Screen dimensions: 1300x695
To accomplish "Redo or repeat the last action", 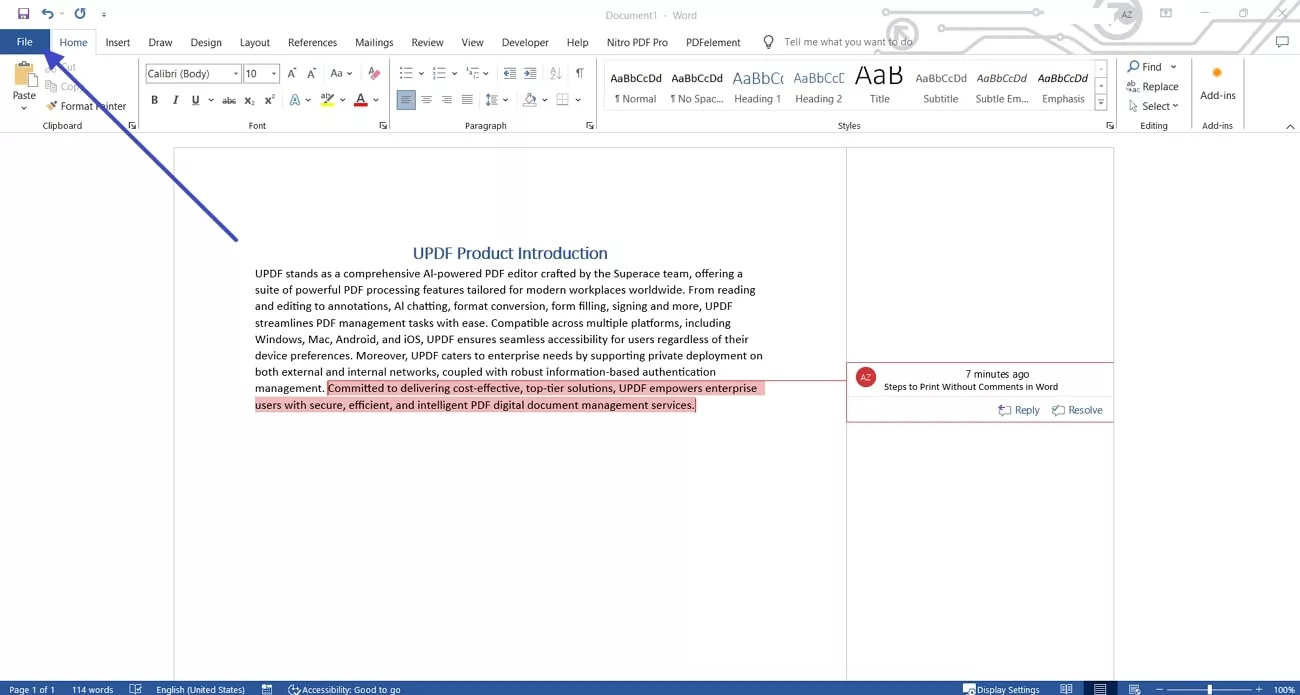I will tap(80, 14).
